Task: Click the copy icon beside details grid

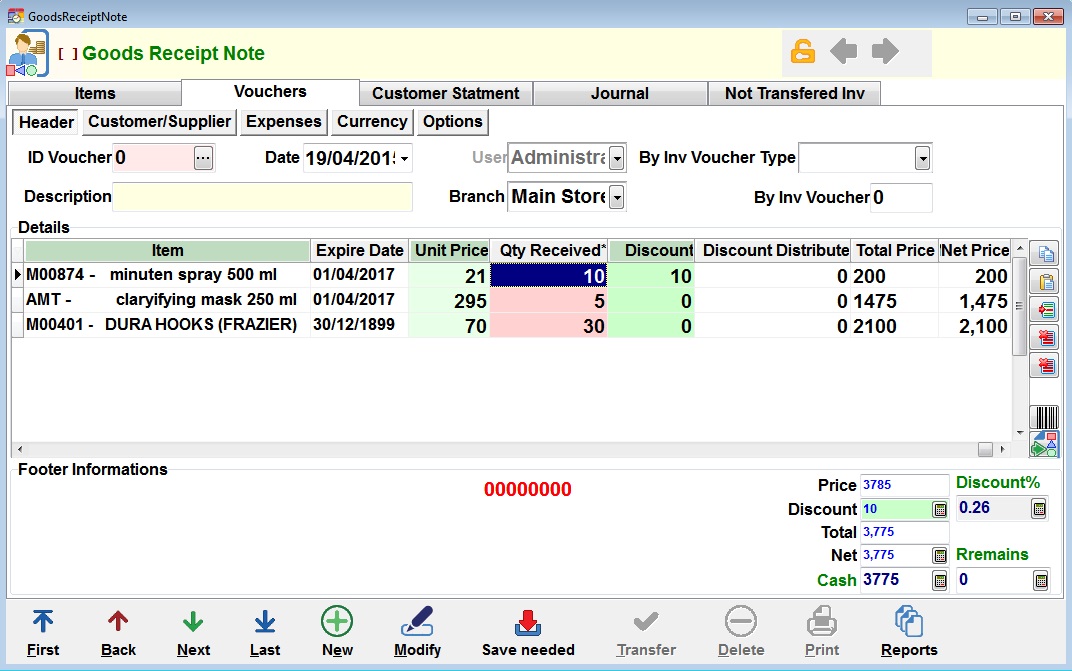Action: point(1046,254)
